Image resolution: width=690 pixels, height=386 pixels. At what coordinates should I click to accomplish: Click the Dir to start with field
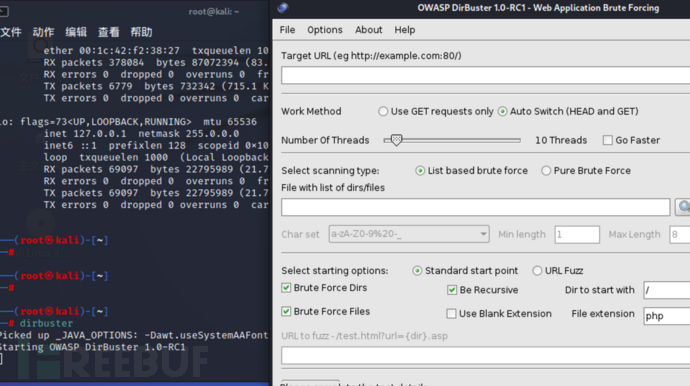tap(667, 290)
